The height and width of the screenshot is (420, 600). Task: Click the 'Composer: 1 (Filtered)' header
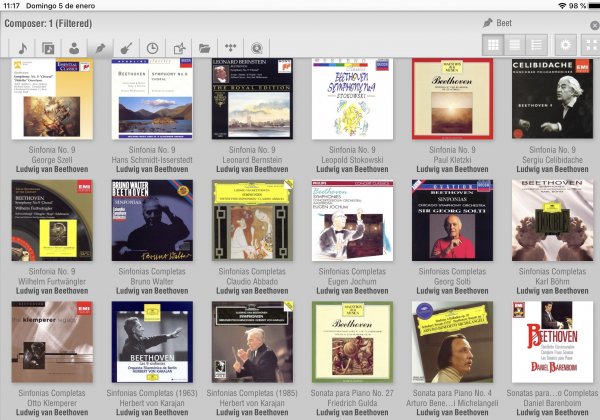[x=48, y=23]
